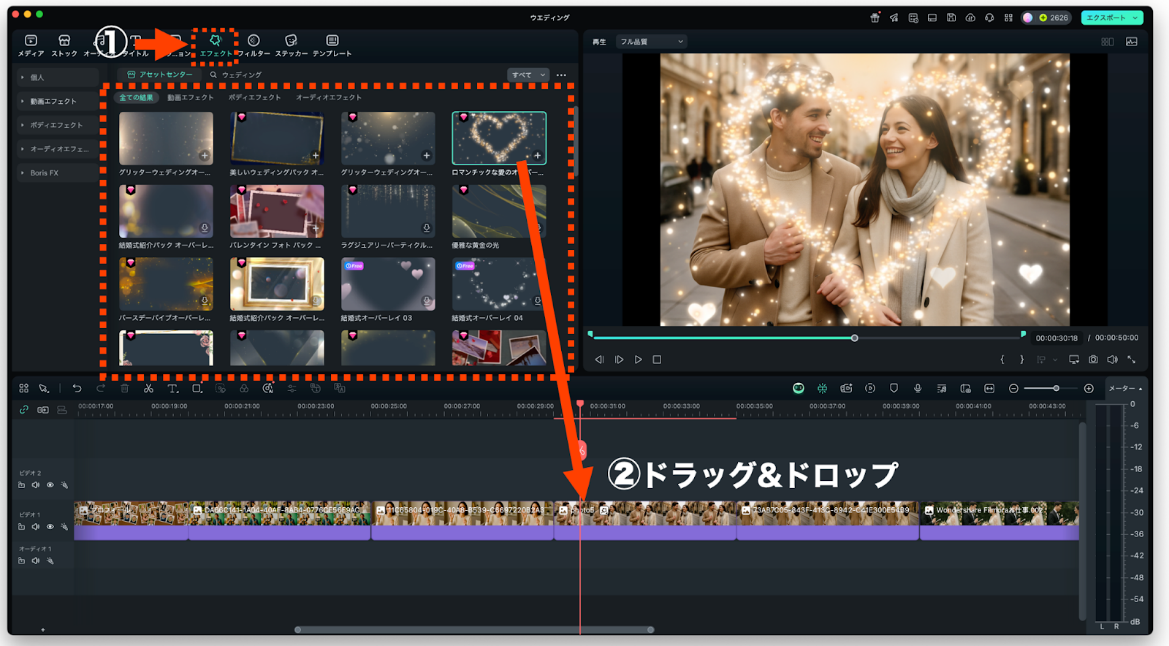This screenshot has width=1169, height=646.
Task: Mute the ビデオ 1 track
Action: 36,527
